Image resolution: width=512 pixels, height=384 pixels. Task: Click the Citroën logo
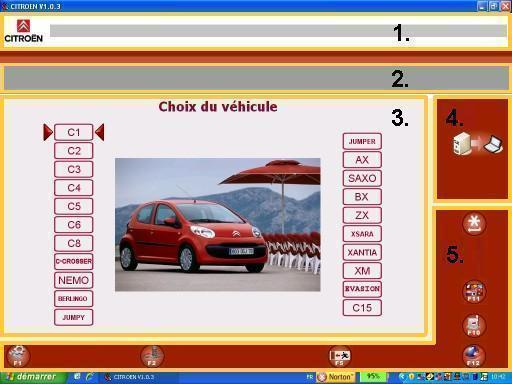click(x=23, y=31)
